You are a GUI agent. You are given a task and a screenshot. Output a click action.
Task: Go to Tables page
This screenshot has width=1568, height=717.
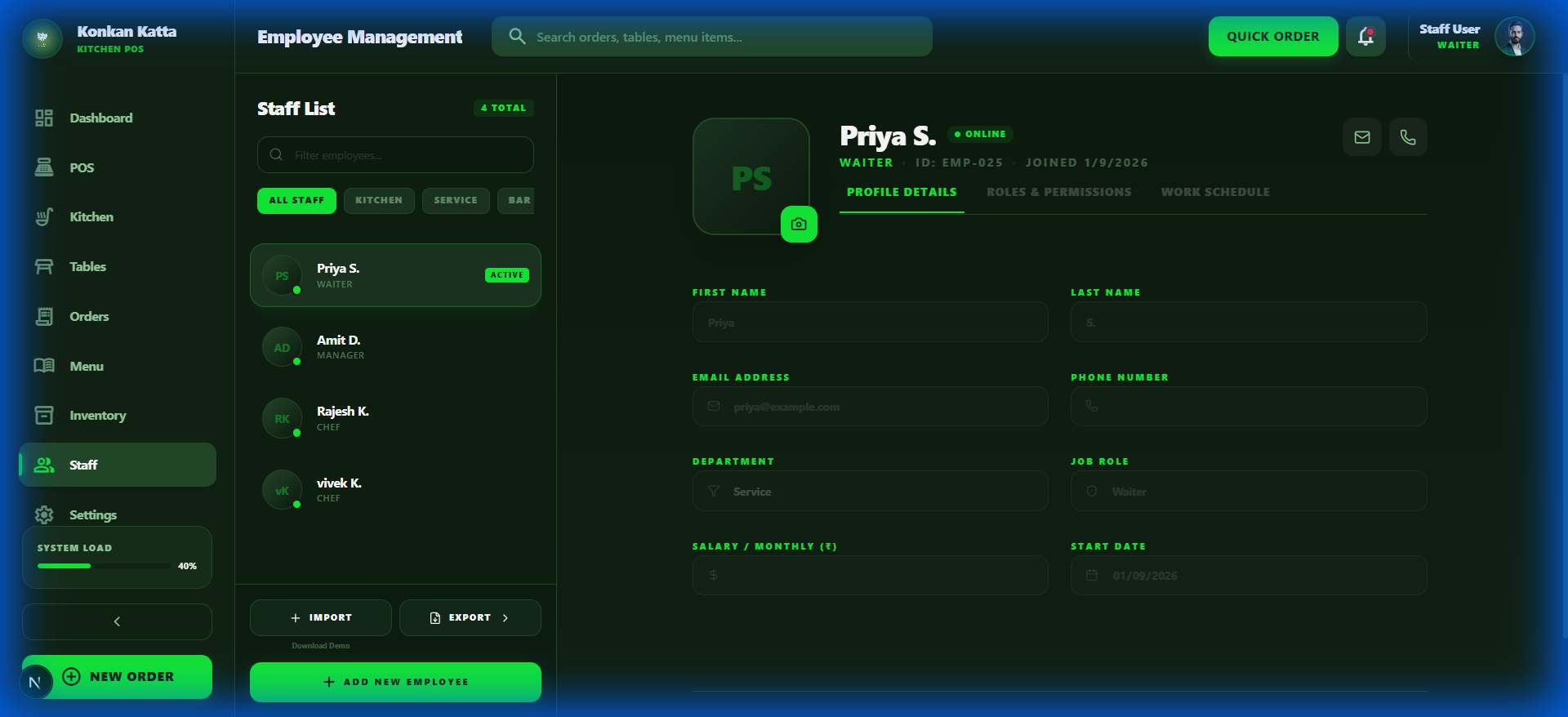(x=118, y=266)
